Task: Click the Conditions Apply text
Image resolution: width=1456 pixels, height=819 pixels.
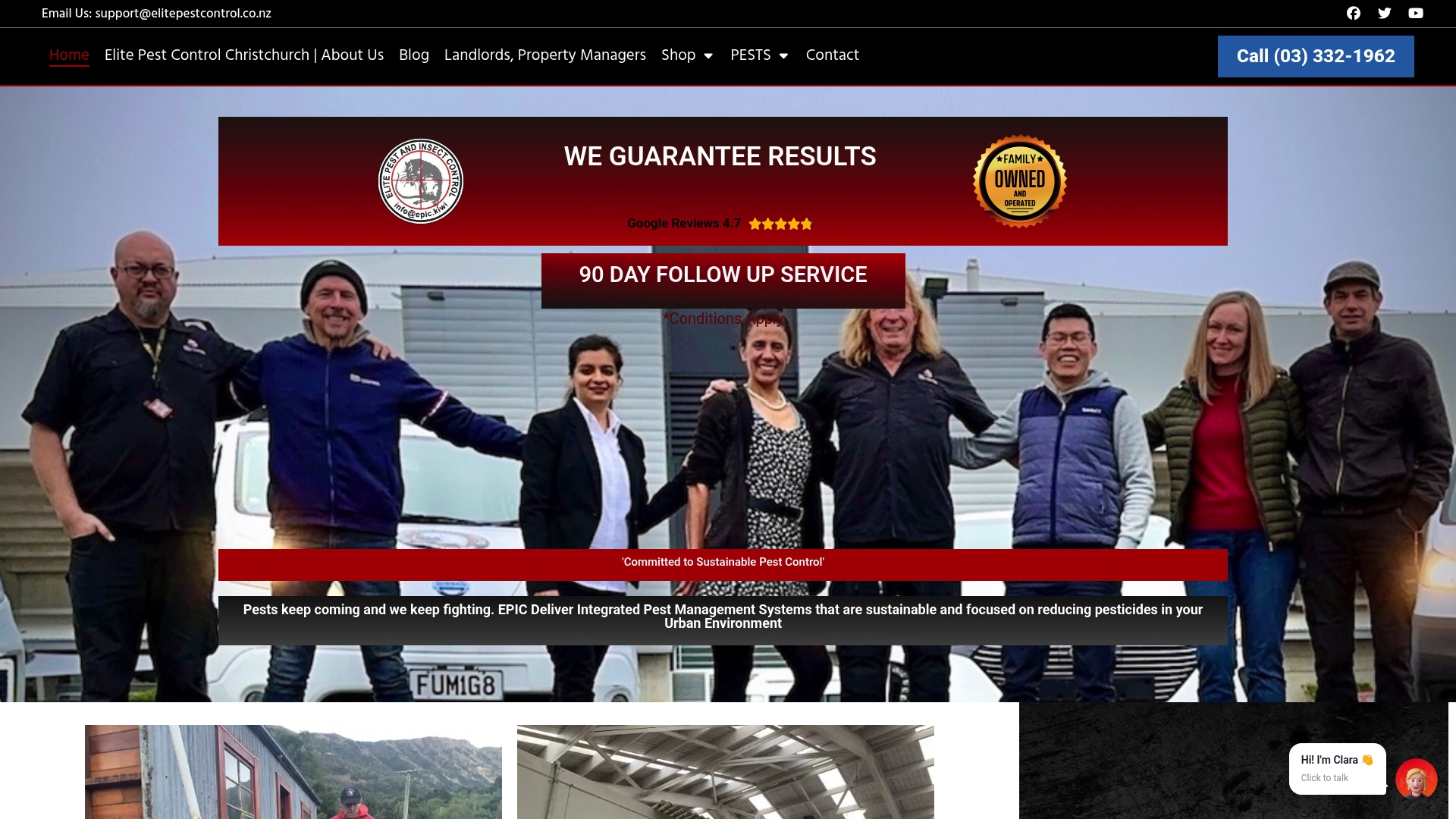Action: pyautogui.click(x=723, y=318)
